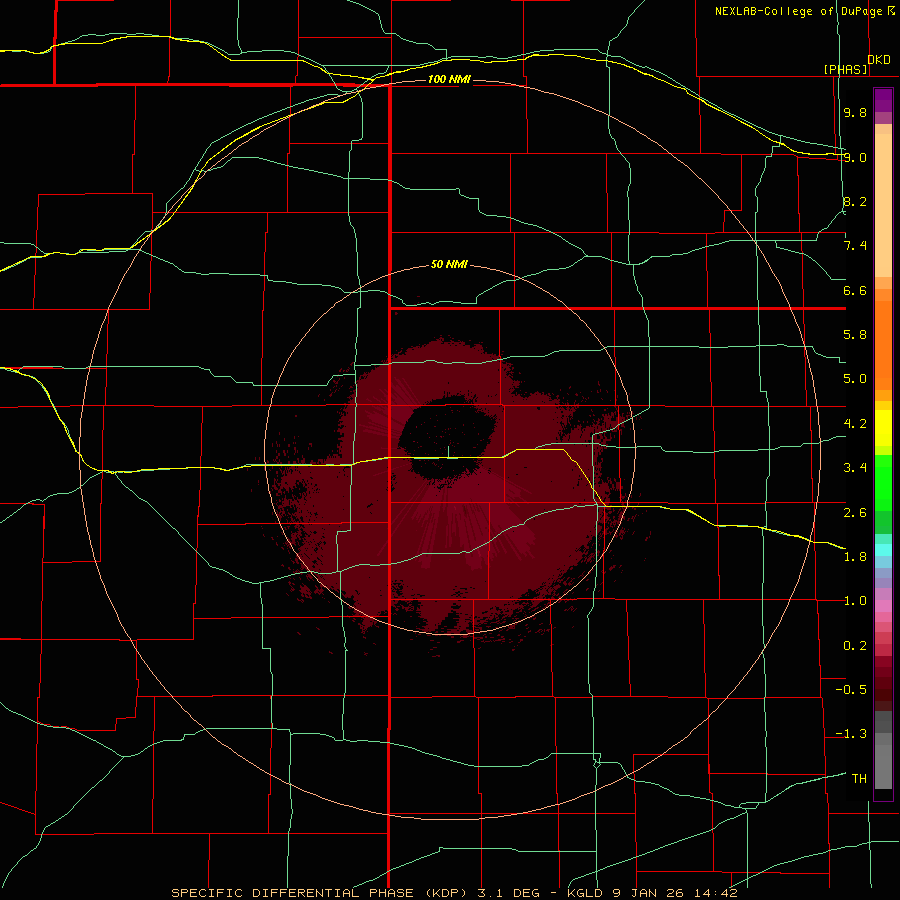Click the cyan color band on scale

pyautogui.click(x=883, y=549)
